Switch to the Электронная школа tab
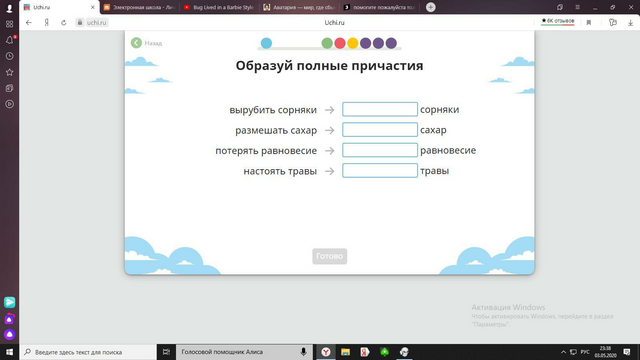Screen dimensions: 640x360 139,7
